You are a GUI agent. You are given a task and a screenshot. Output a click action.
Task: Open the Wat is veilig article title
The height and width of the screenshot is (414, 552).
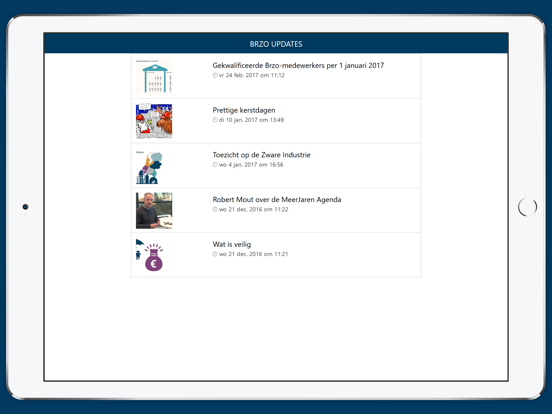click(232, 244)
